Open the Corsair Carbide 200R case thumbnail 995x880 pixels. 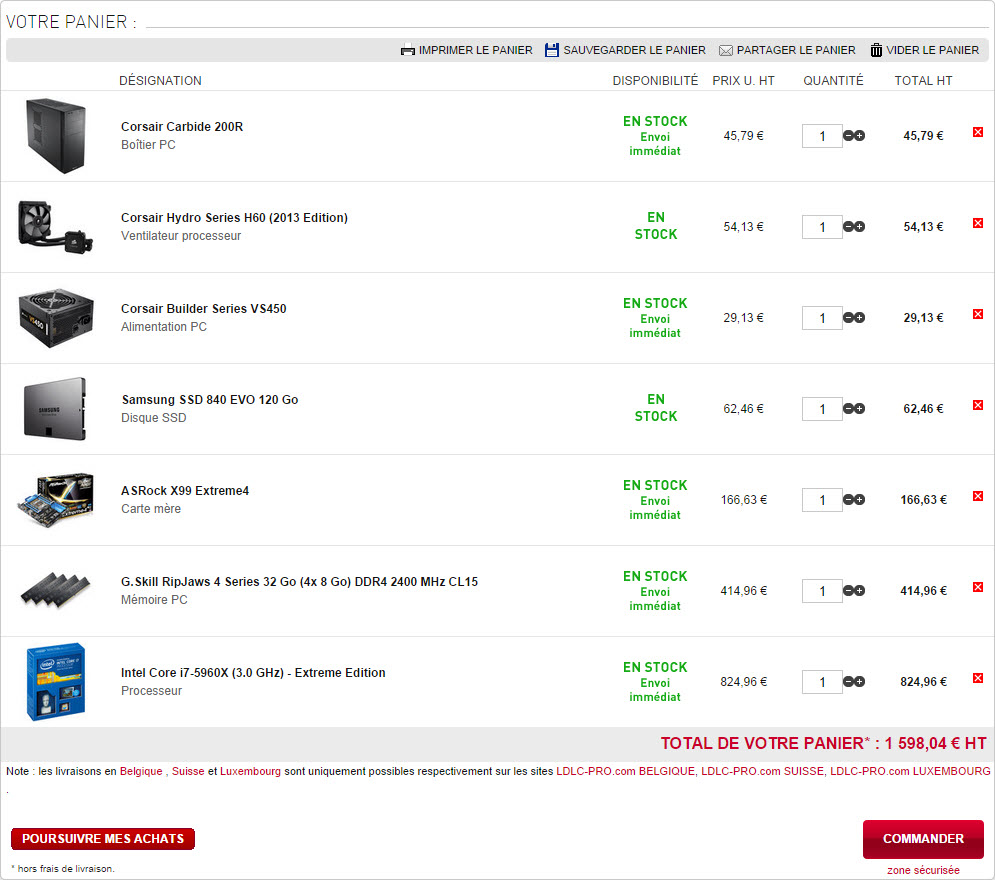[x=56, y=136]
